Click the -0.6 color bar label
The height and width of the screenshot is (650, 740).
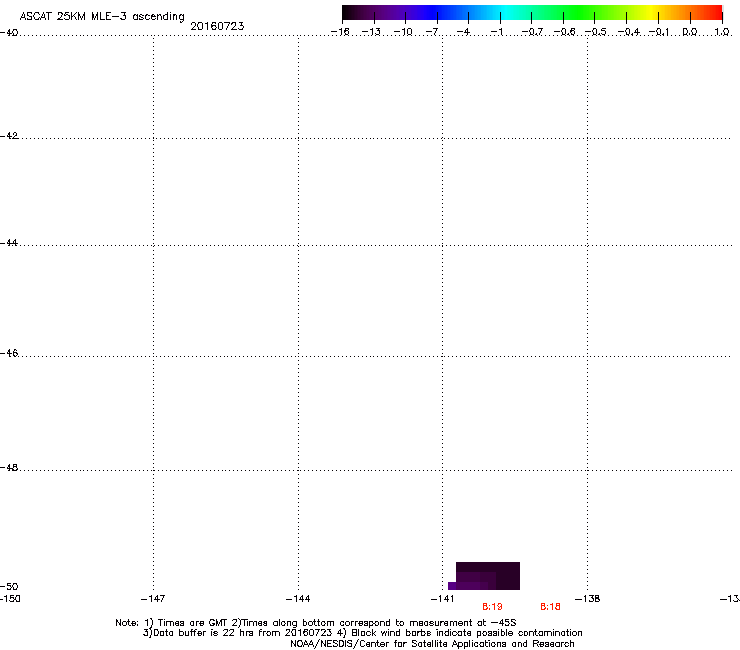(x=564, y=32)
